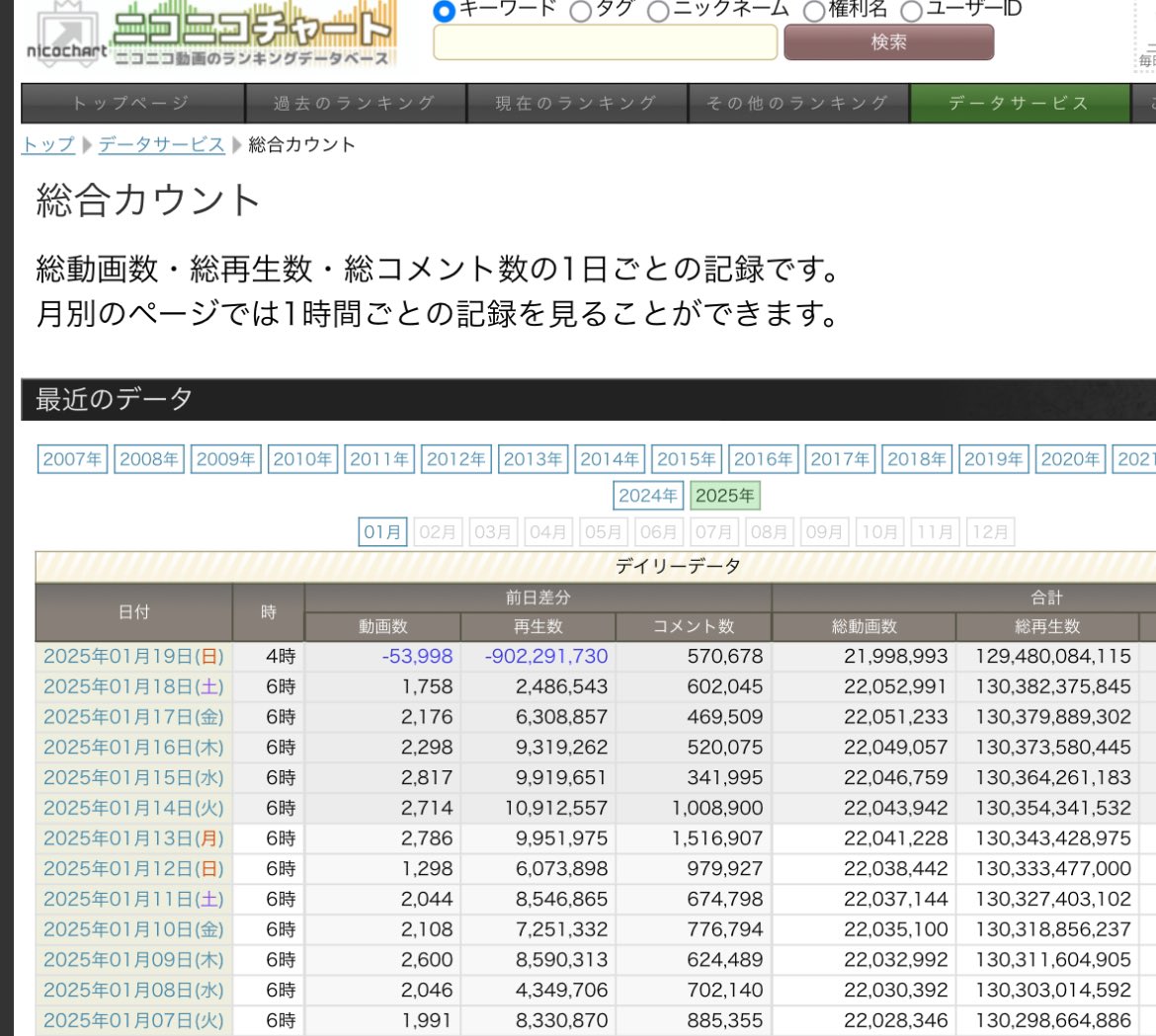Open the 2025年01月14日(火) date link
The image size is (1156, 1036).
(x=133, y=808)
